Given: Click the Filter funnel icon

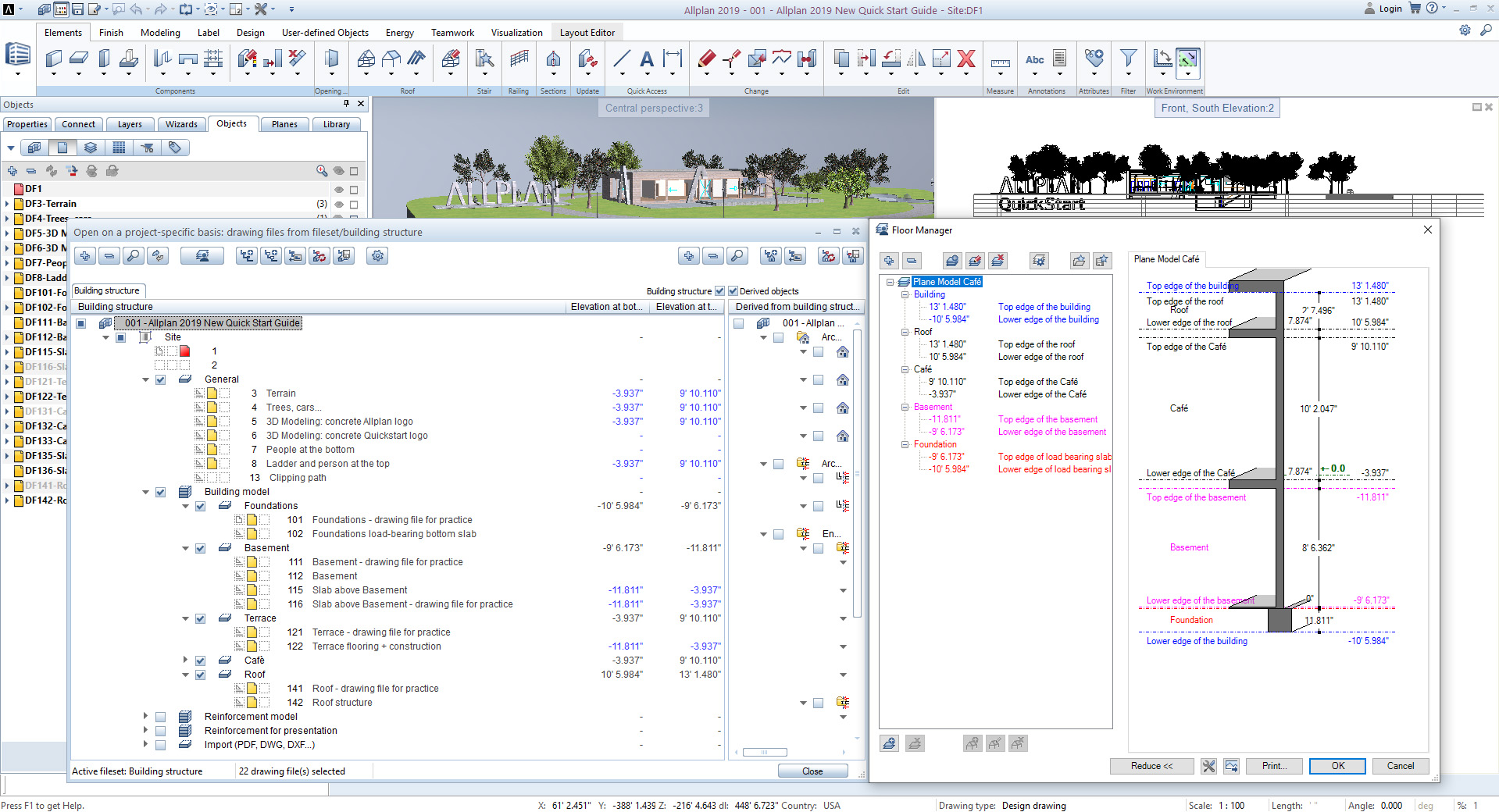Looking at the screenshot, I should pos(1128,59).
